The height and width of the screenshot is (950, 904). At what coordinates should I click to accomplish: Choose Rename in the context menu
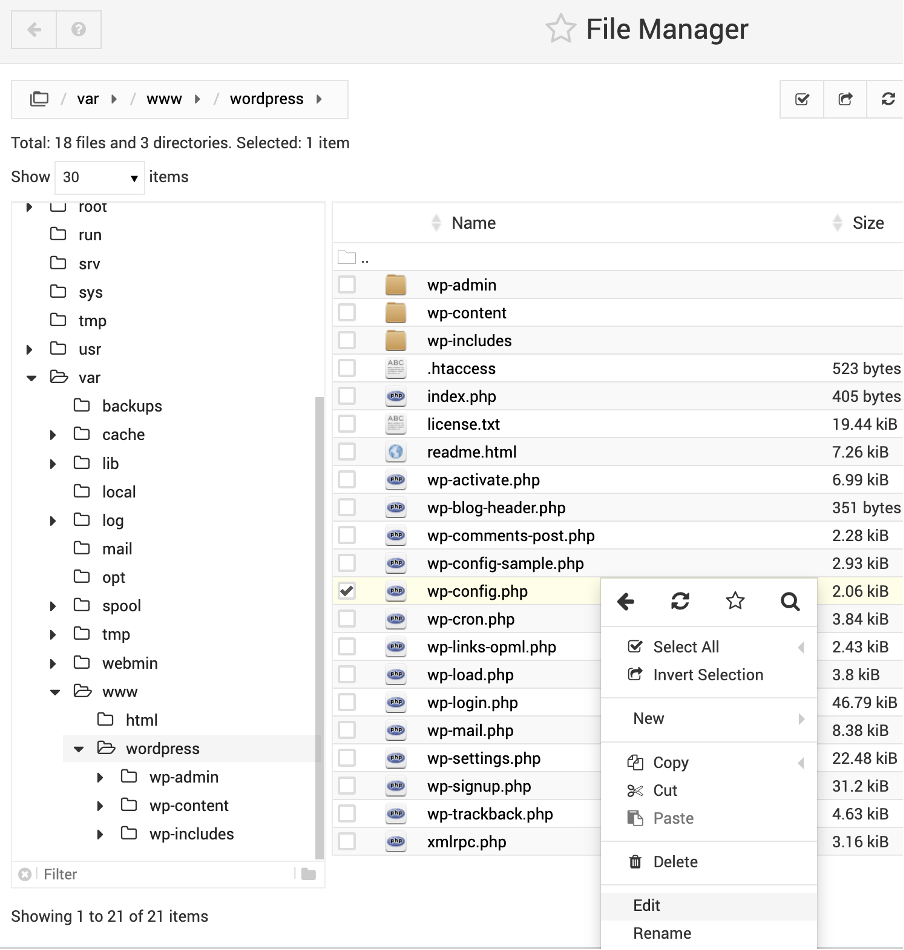pyautogui.click(x=708, y=933)
